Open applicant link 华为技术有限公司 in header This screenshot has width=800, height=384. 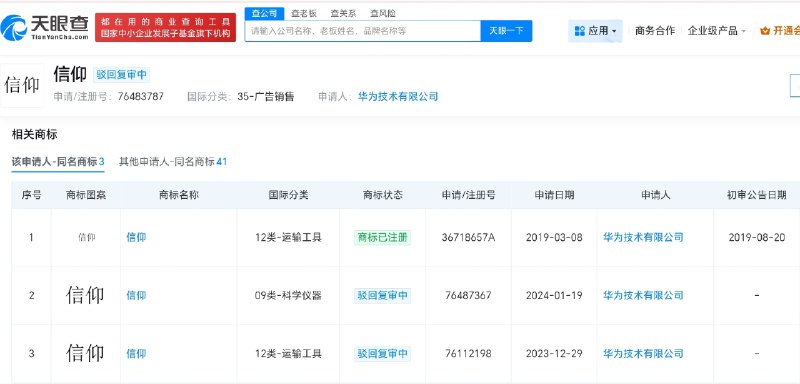[x=398, y=97]
